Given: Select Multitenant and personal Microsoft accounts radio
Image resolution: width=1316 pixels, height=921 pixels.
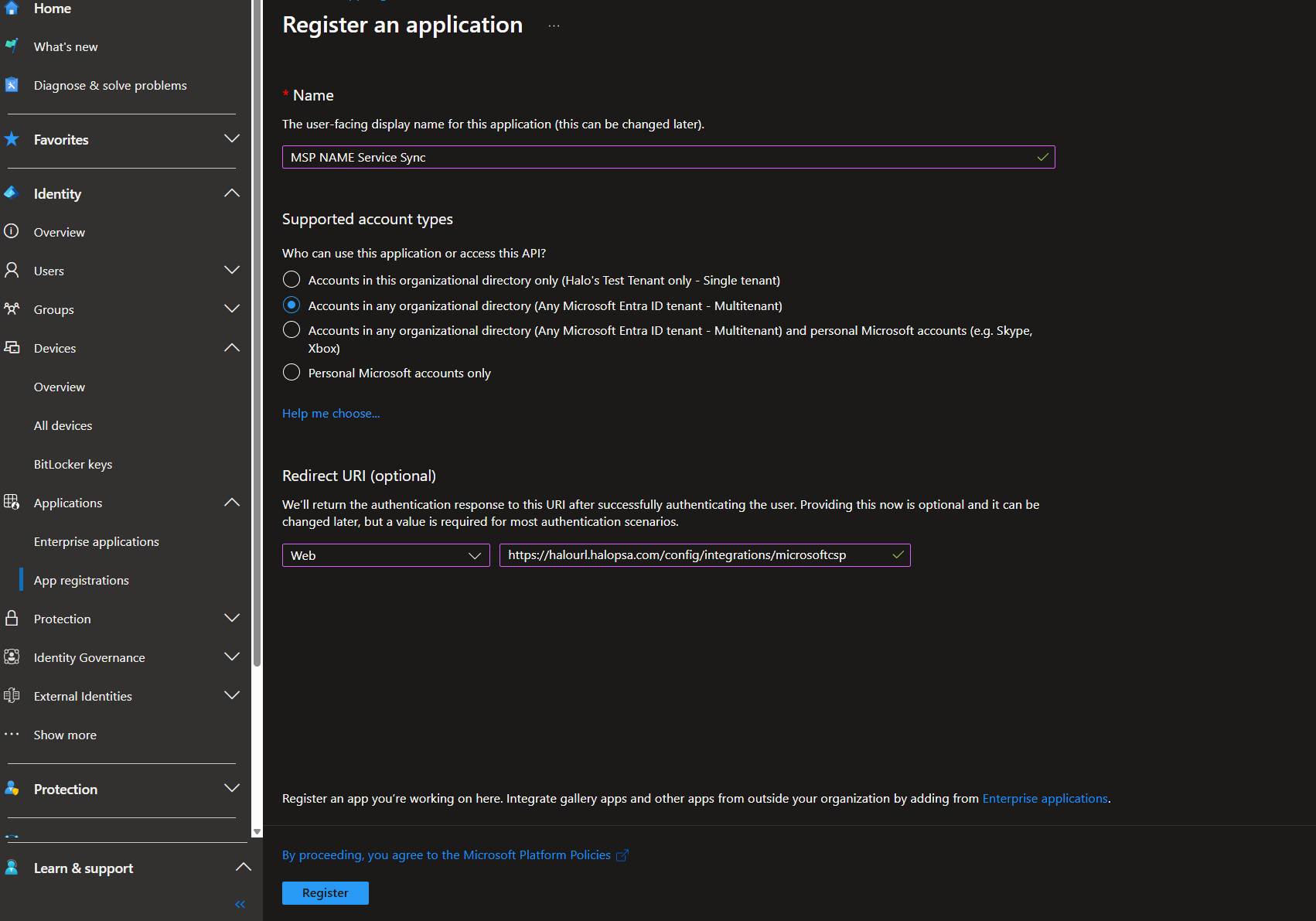Looking at the screenshot, I should [291, 329].
